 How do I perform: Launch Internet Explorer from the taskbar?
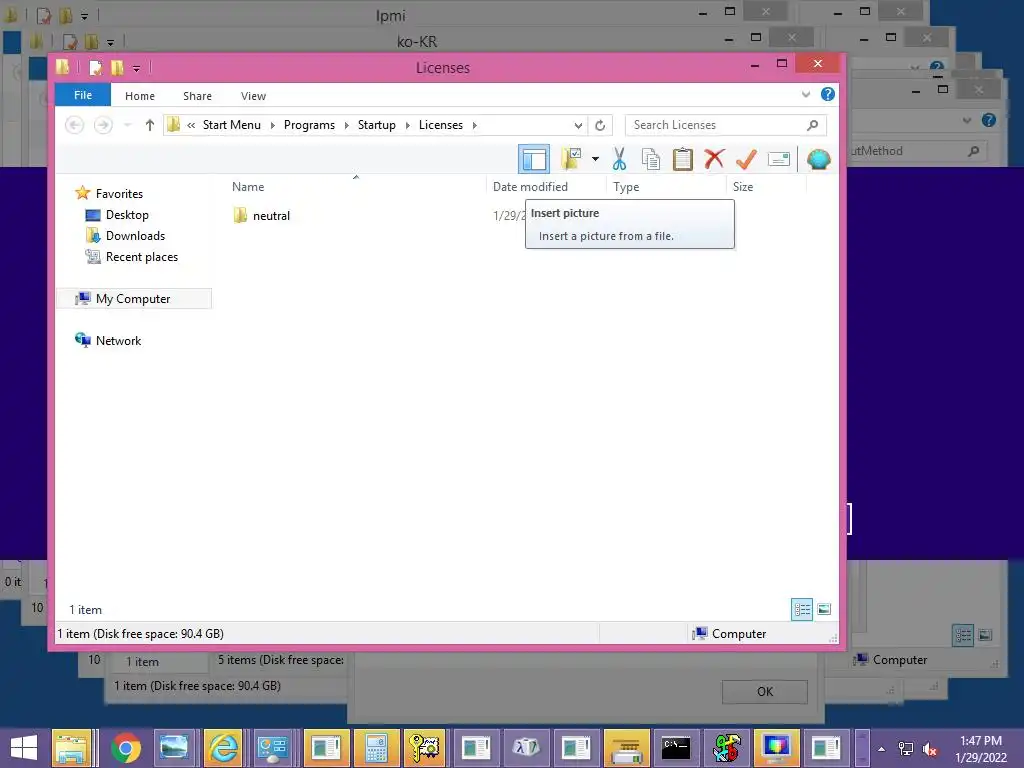(223, 748)
